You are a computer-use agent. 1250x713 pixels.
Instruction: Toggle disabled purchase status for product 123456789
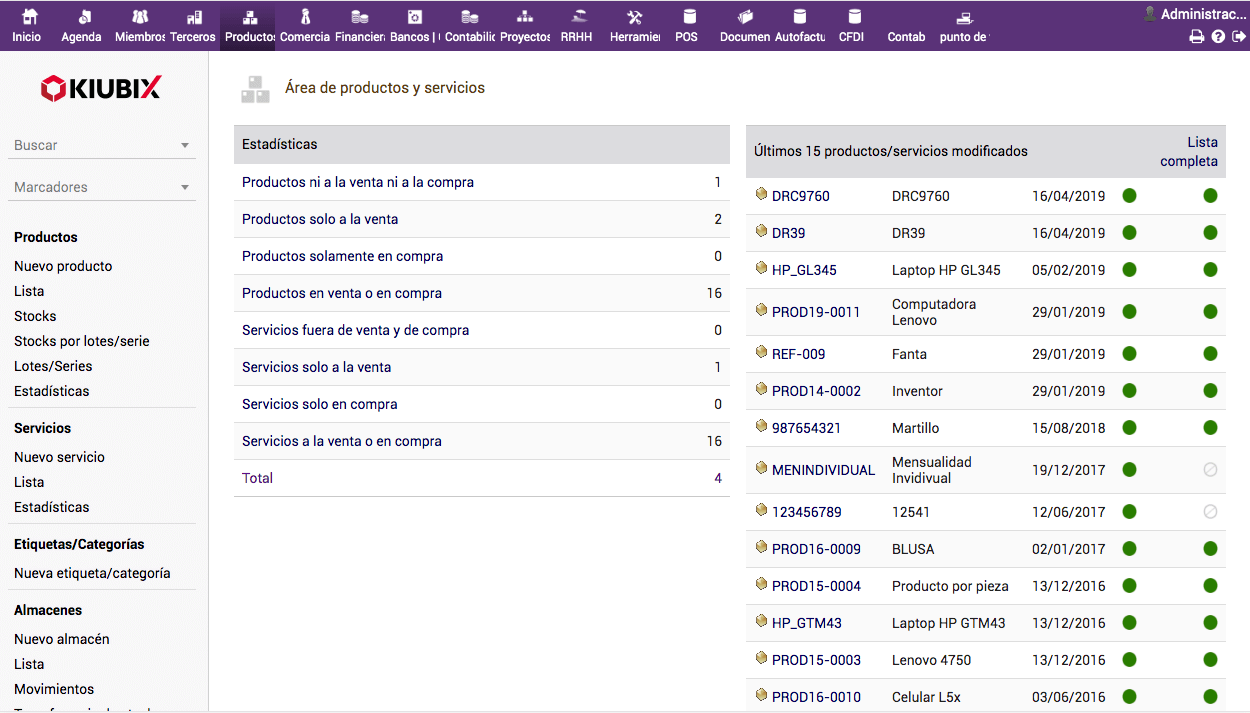pyautogui.click(x=1210, y=512)
